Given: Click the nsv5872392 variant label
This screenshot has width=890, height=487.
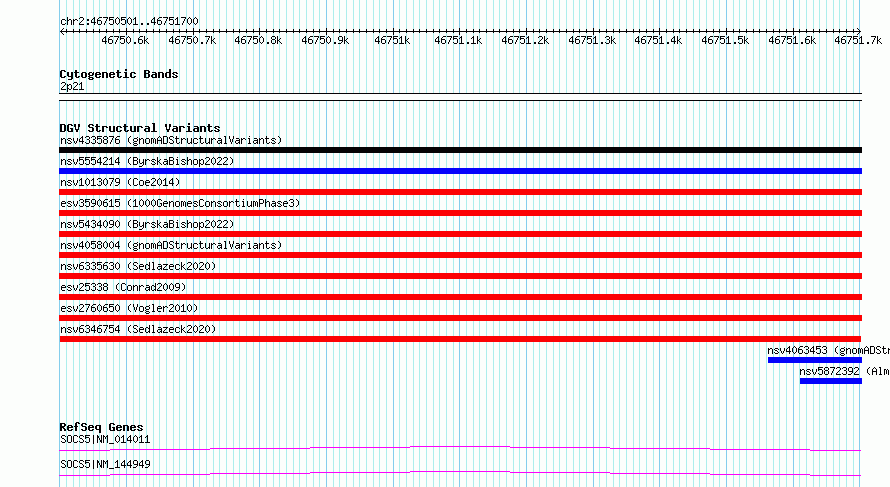Looking at the screenshot, I should click(844, 371).
